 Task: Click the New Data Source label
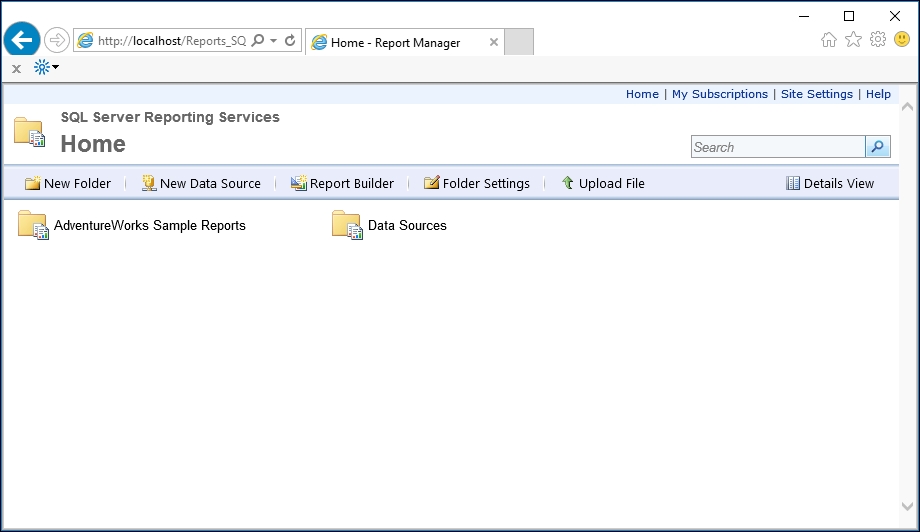point(210,184)
